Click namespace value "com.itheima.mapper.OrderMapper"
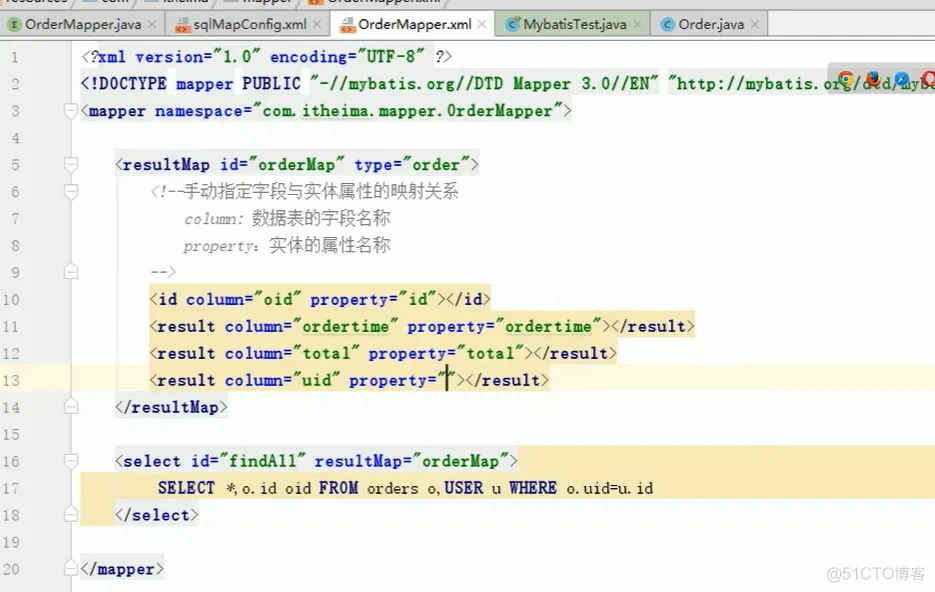 tap(408, 111)
